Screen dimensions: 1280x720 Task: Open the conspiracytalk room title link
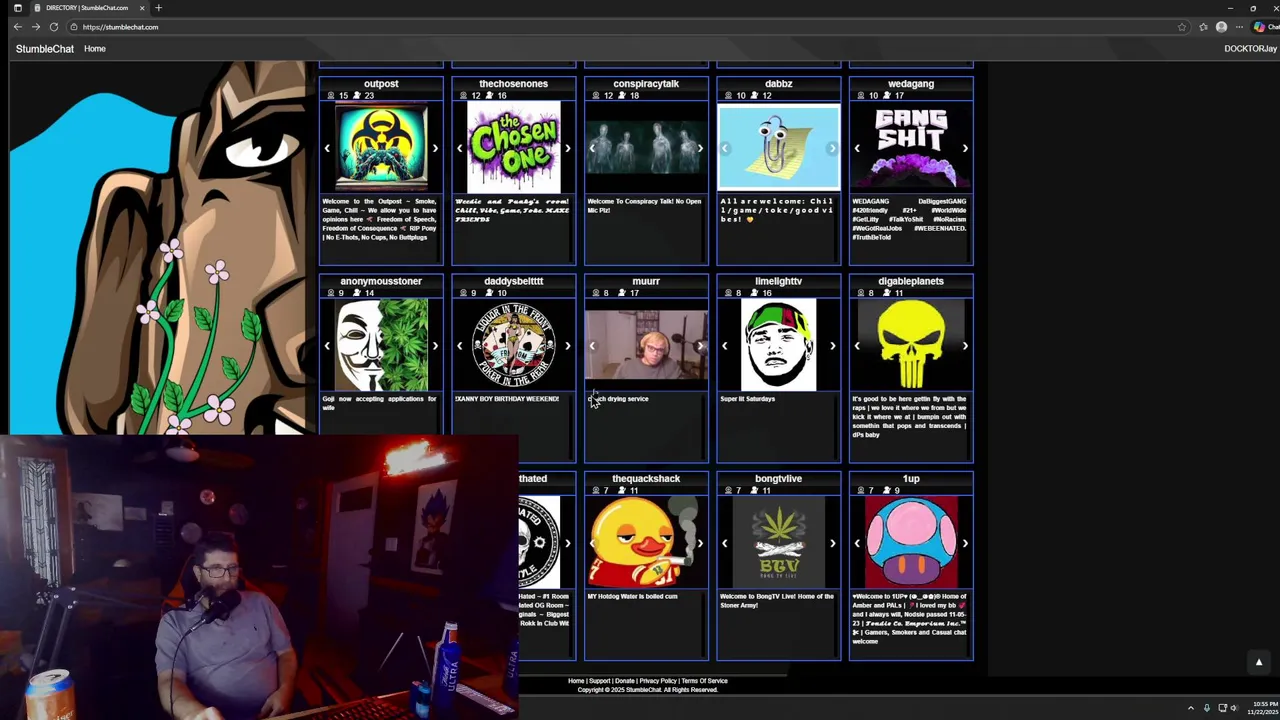(646, 84)
